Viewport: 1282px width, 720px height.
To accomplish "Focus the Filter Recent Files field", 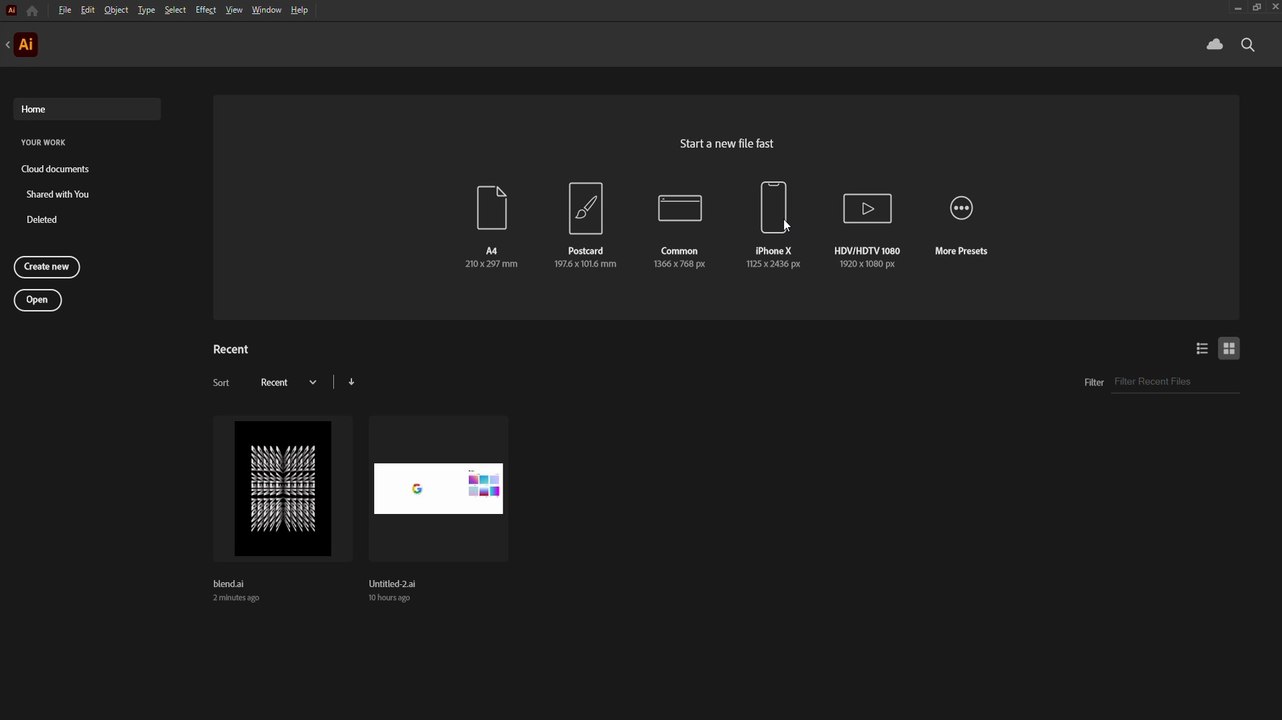I will click(1175, 382).
